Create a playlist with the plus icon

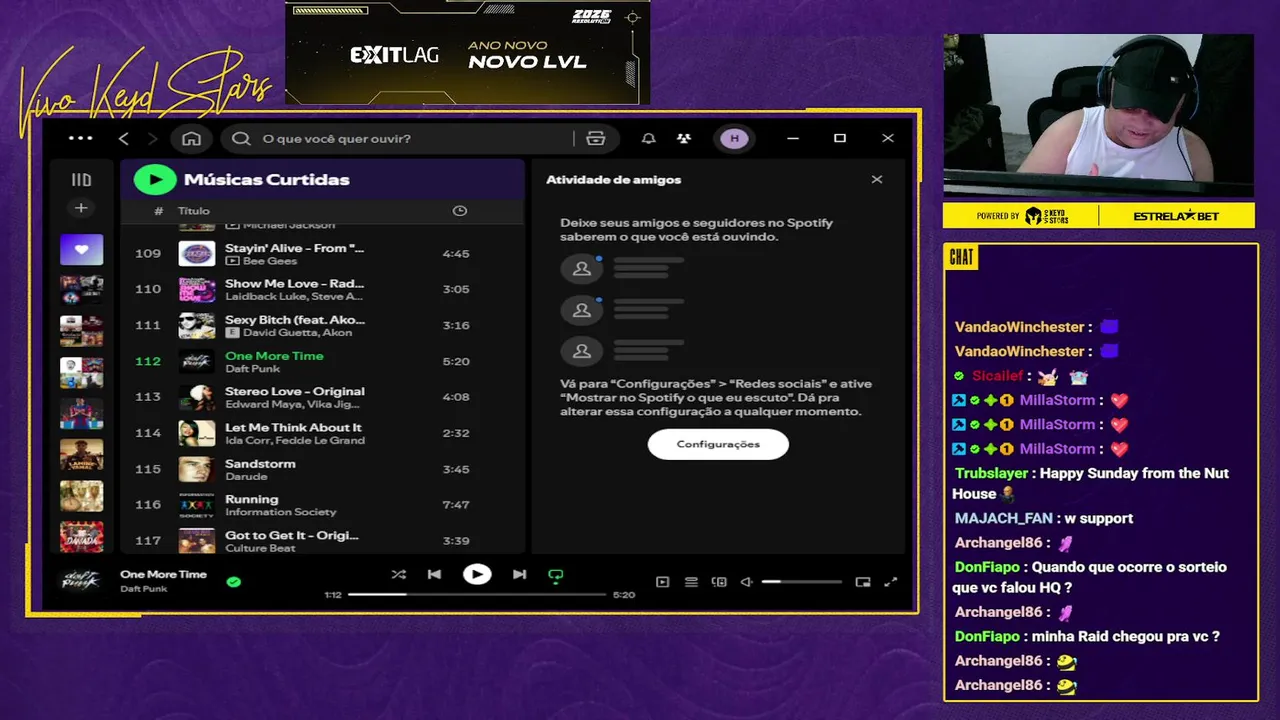pyautogui.click(x=81, y=208)
